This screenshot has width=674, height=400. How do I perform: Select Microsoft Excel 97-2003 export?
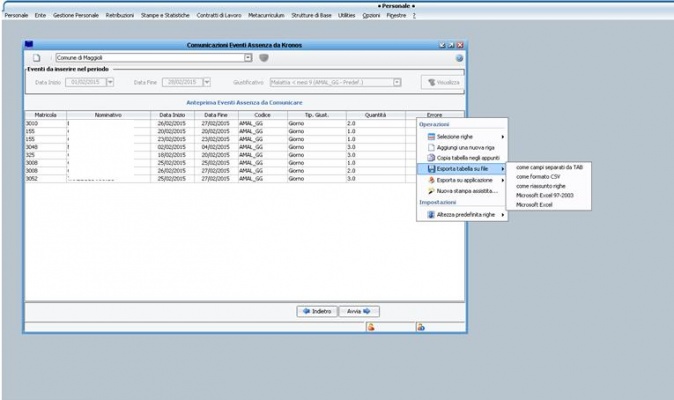point(545,195)
